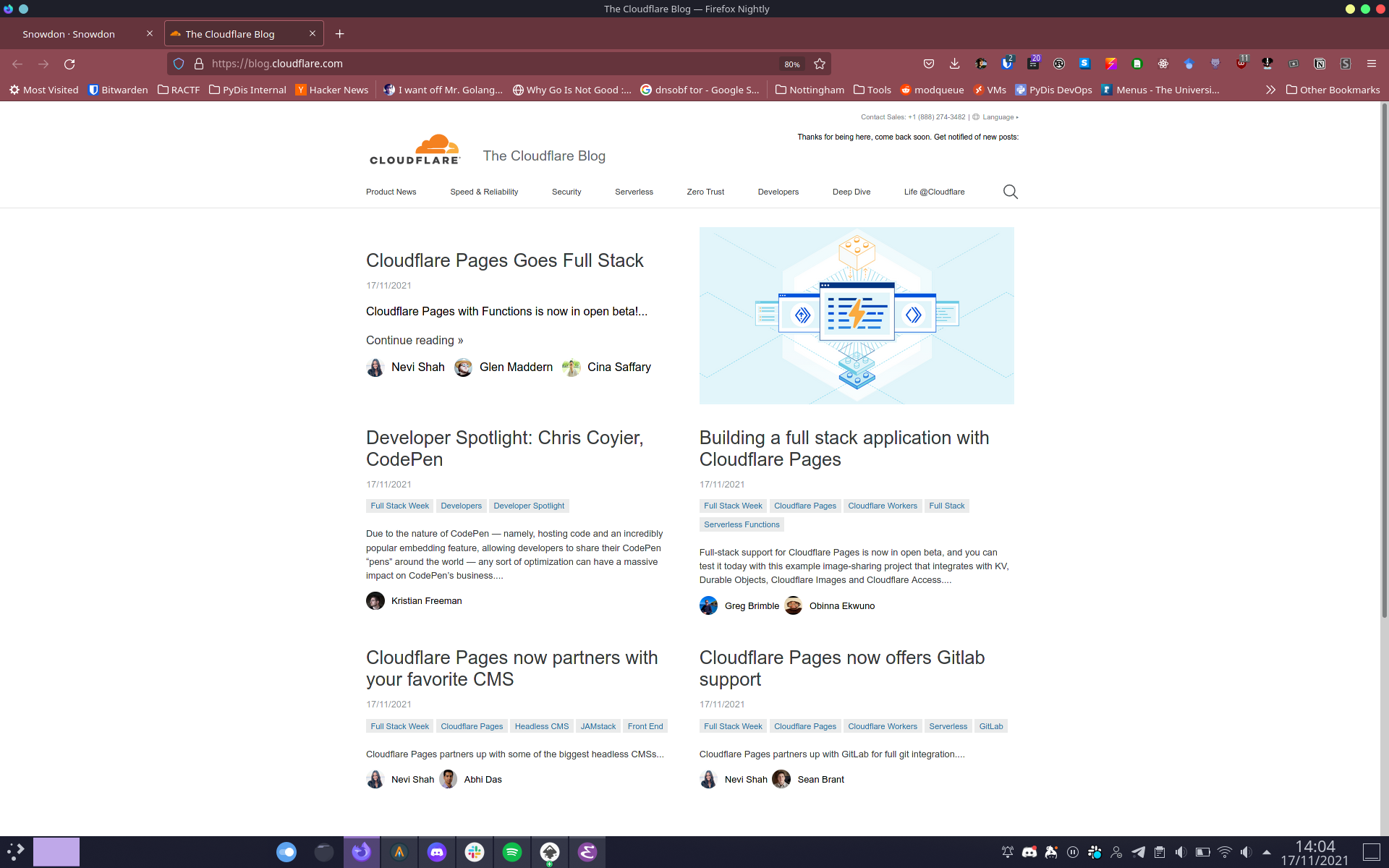Toggle the Wi-Fi tray indicator
The width and height of the screenshot is (1389, 868).
click(x=1225, y=852)
